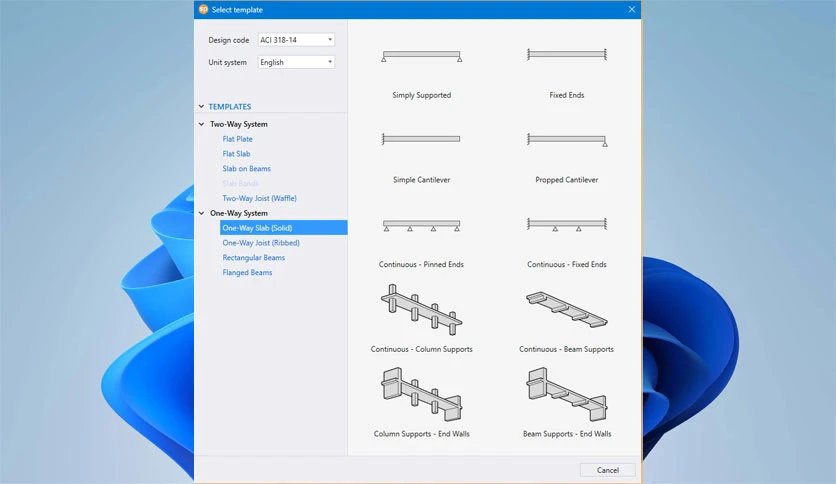The height and width of the screenshot is (484, 836).
Task: Select Slab on Beams category
Action: [x=246, y=169]
